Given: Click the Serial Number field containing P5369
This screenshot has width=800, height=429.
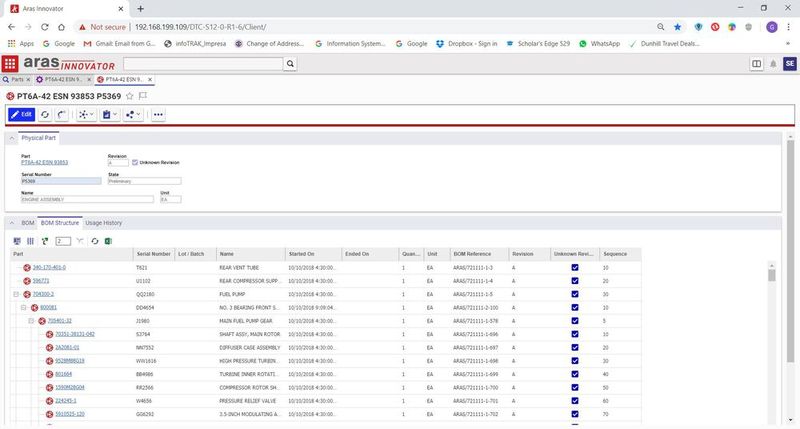Looking at the screenshot, I should [60, 181].
